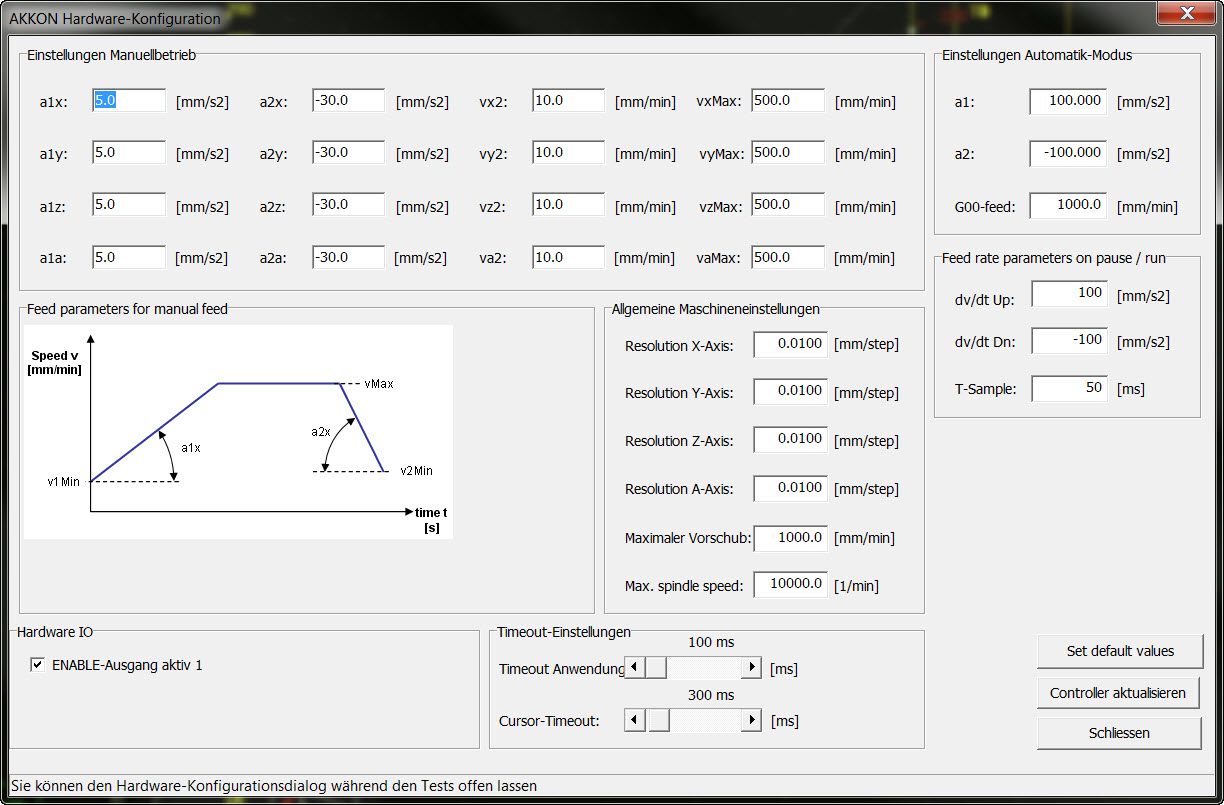Close the AKKON Hardware-Konfiguration window
Screen dimensions: 1224x805
(1186, 13)
